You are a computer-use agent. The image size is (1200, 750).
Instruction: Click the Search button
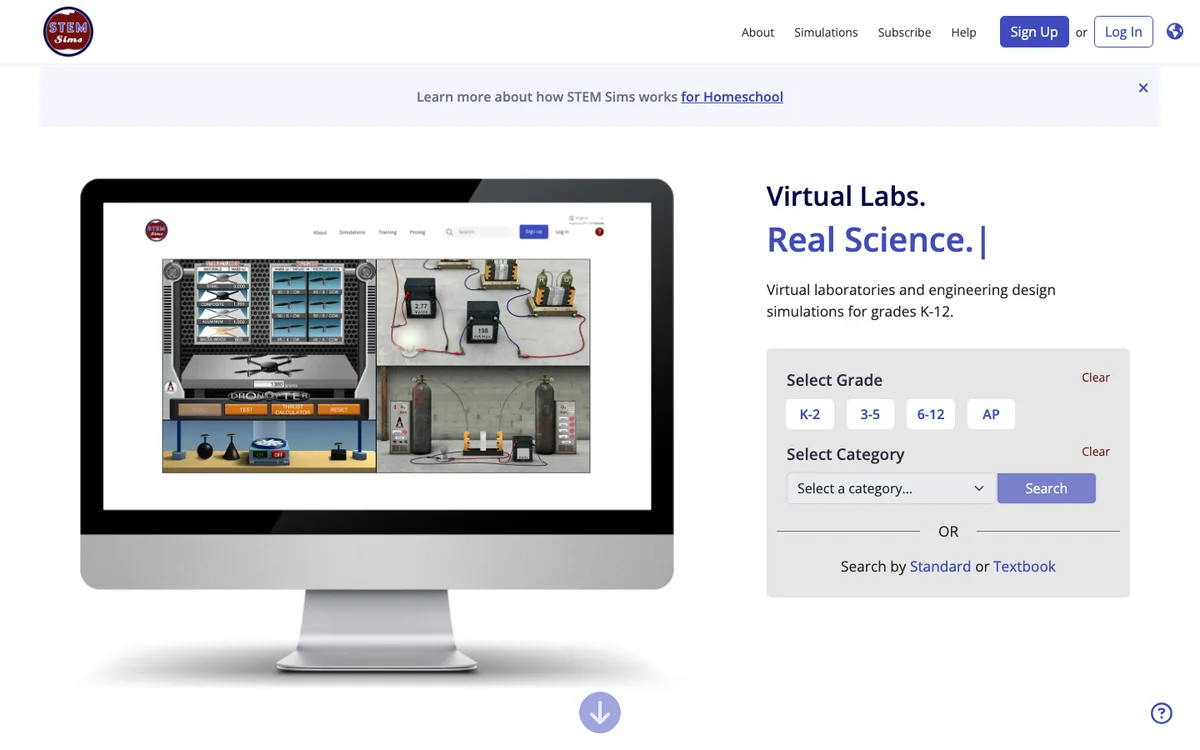point(1046,488)
